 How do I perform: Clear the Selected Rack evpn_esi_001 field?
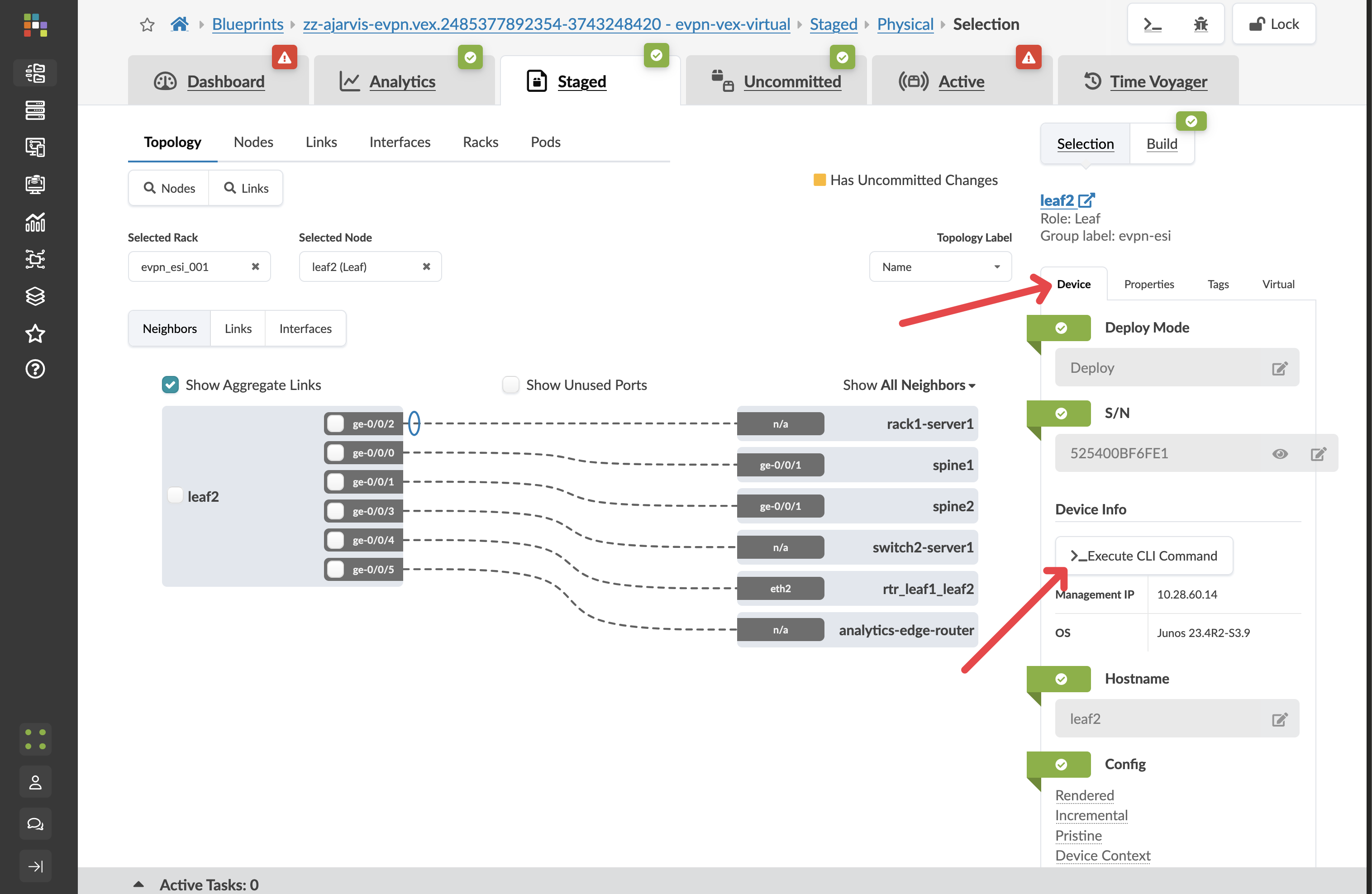click(255, 266)
